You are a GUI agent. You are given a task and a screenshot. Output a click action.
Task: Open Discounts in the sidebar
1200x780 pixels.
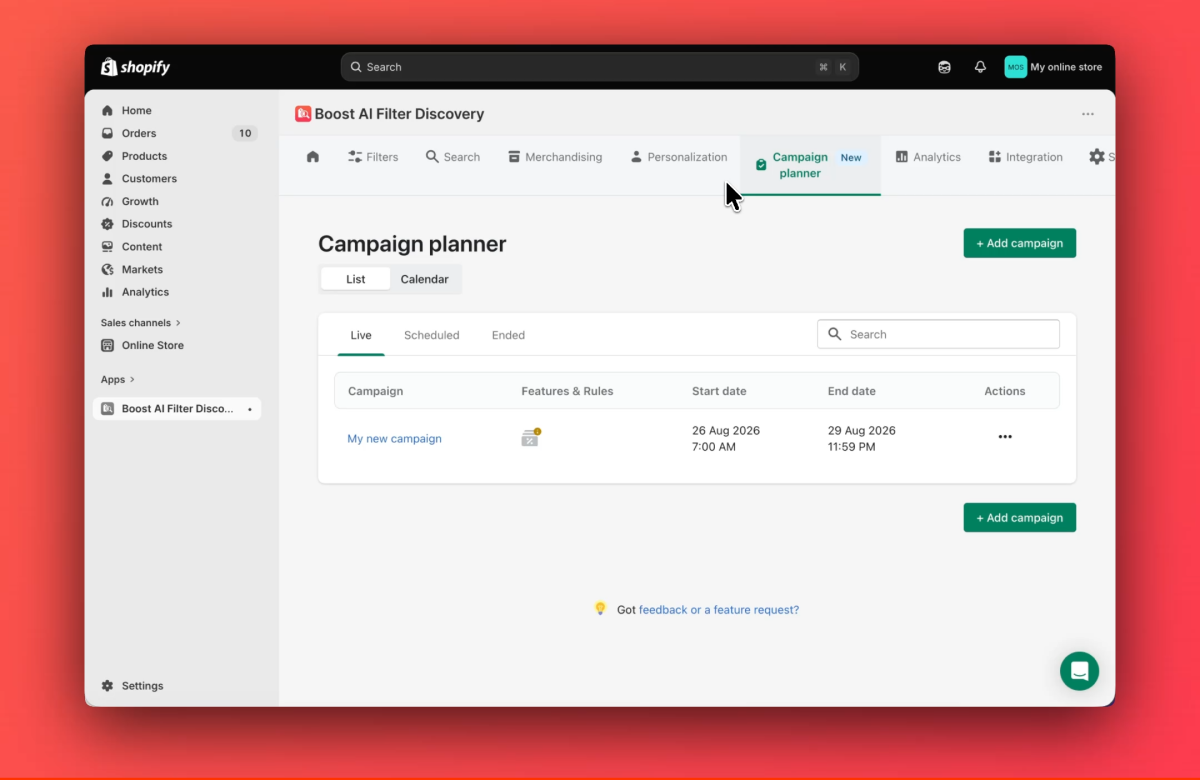coord(147,224)
